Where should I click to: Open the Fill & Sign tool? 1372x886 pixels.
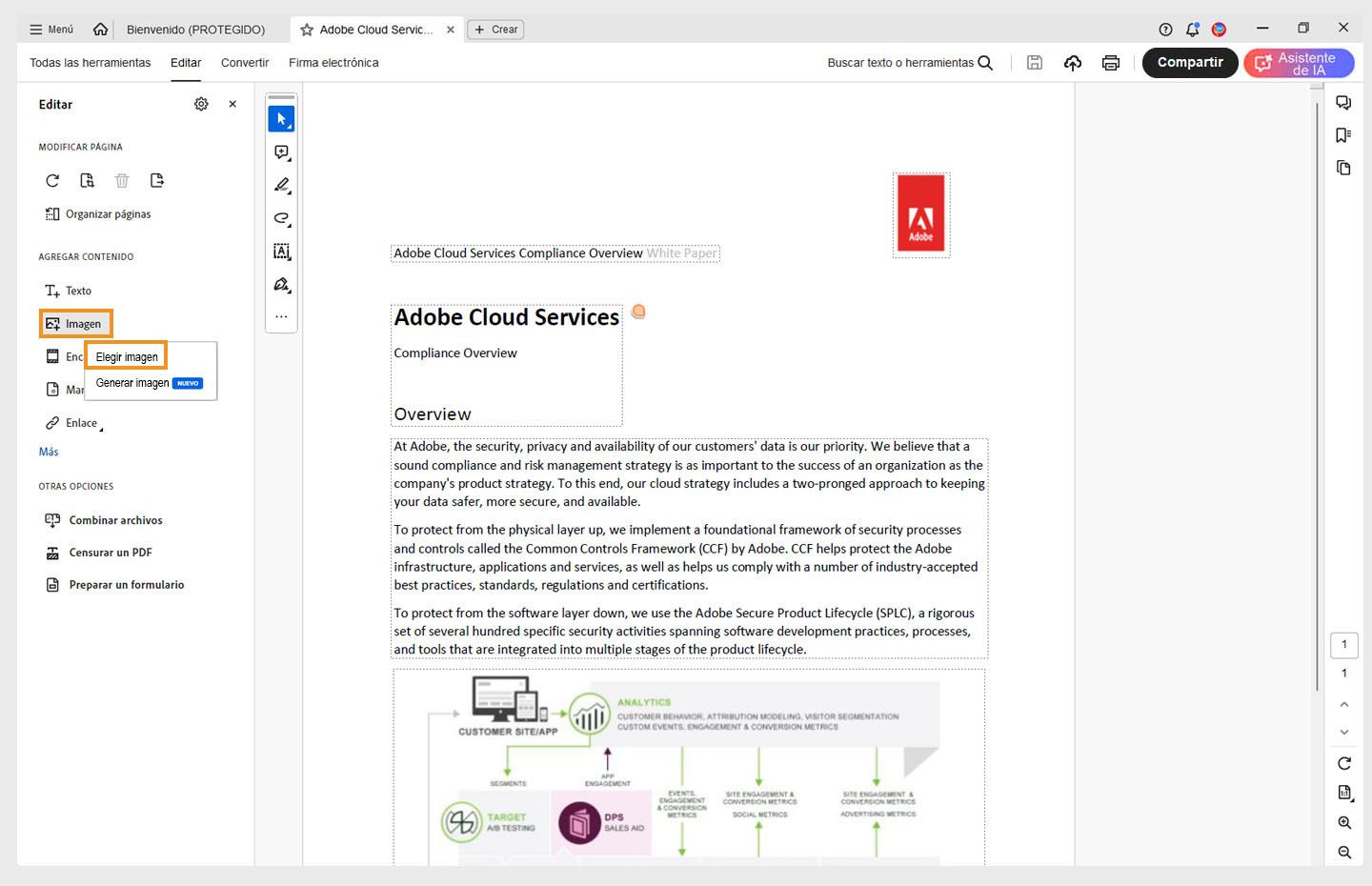tap(281, 285)
